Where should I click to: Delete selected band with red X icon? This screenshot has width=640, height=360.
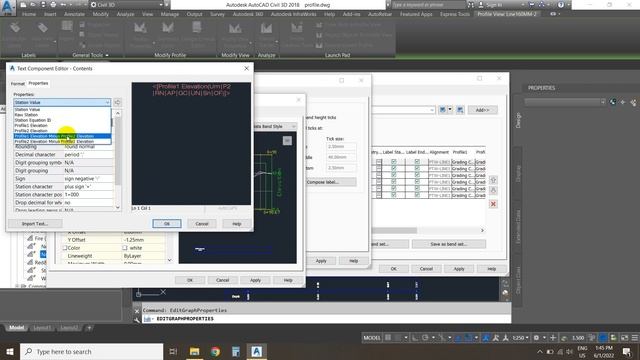click(x=493, y=204)
